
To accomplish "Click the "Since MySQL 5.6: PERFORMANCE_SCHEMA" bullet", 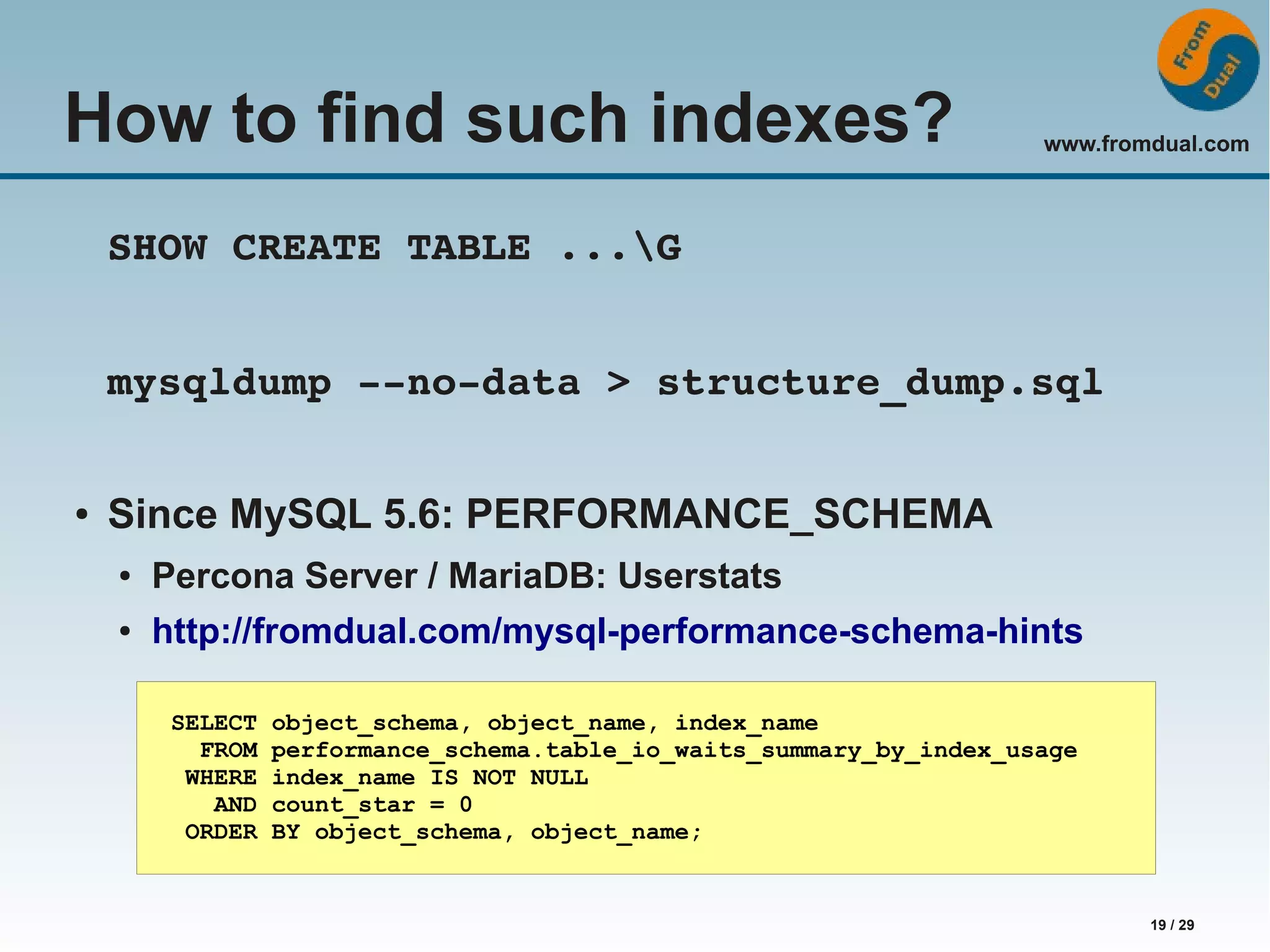I will coord(549,514).
